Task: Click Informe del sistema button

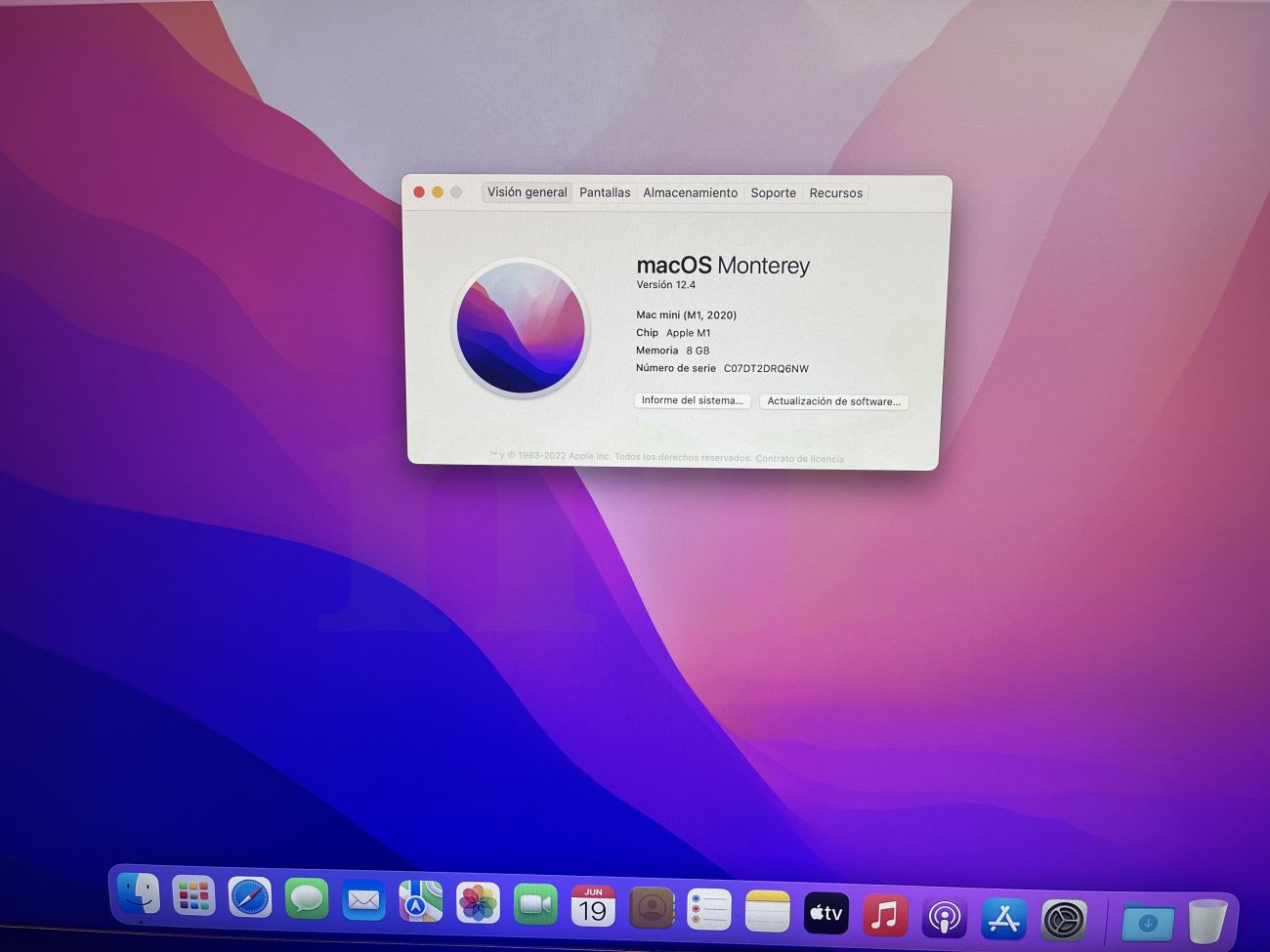Action: [693, 400]
